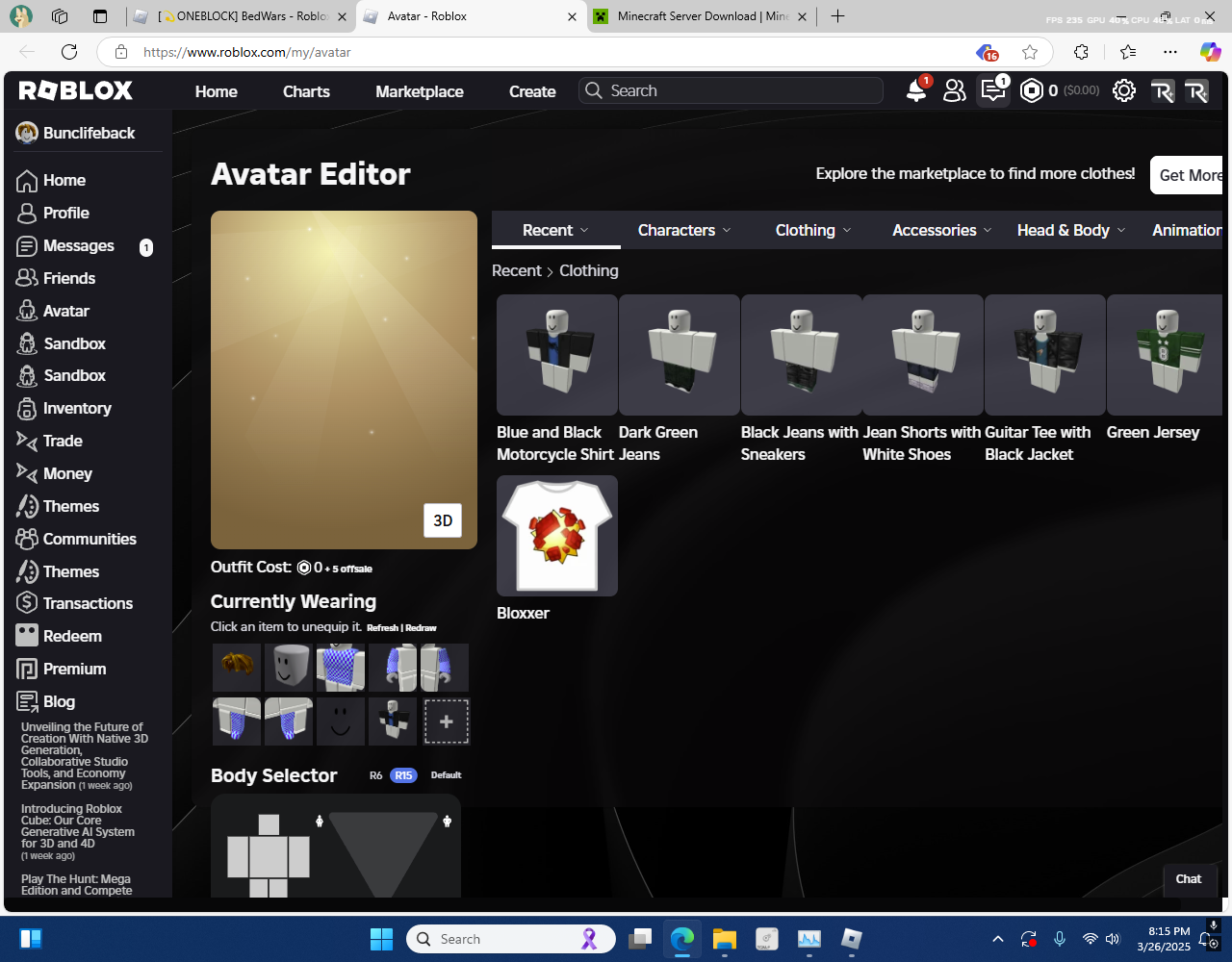
Task: Open the Chat button
Action: pos(1189,878)
